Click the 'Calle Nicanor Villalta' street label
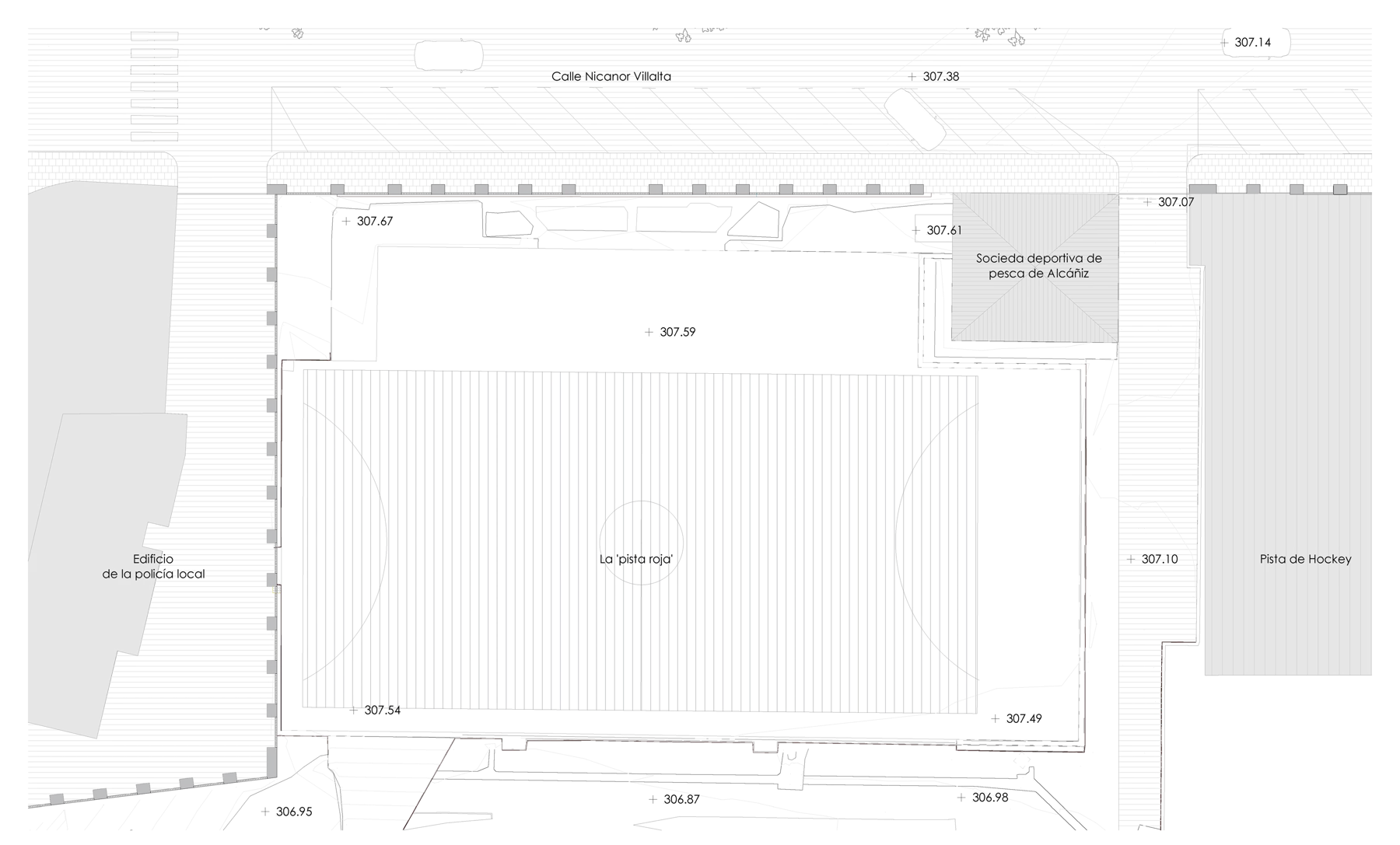The height and width of the screenshot is (845, 1400). [611, 76]
